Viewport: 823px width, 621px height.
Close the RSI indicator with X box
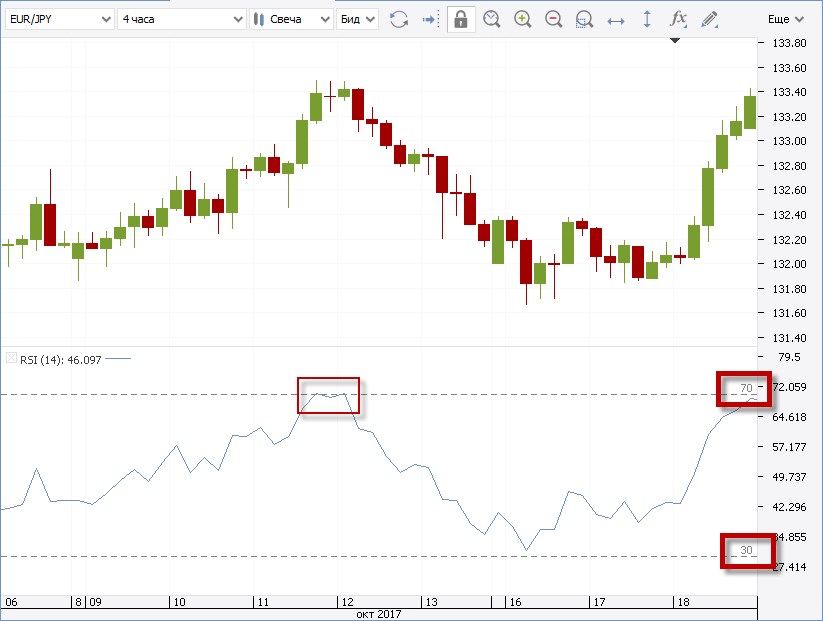tap(11, 358)
